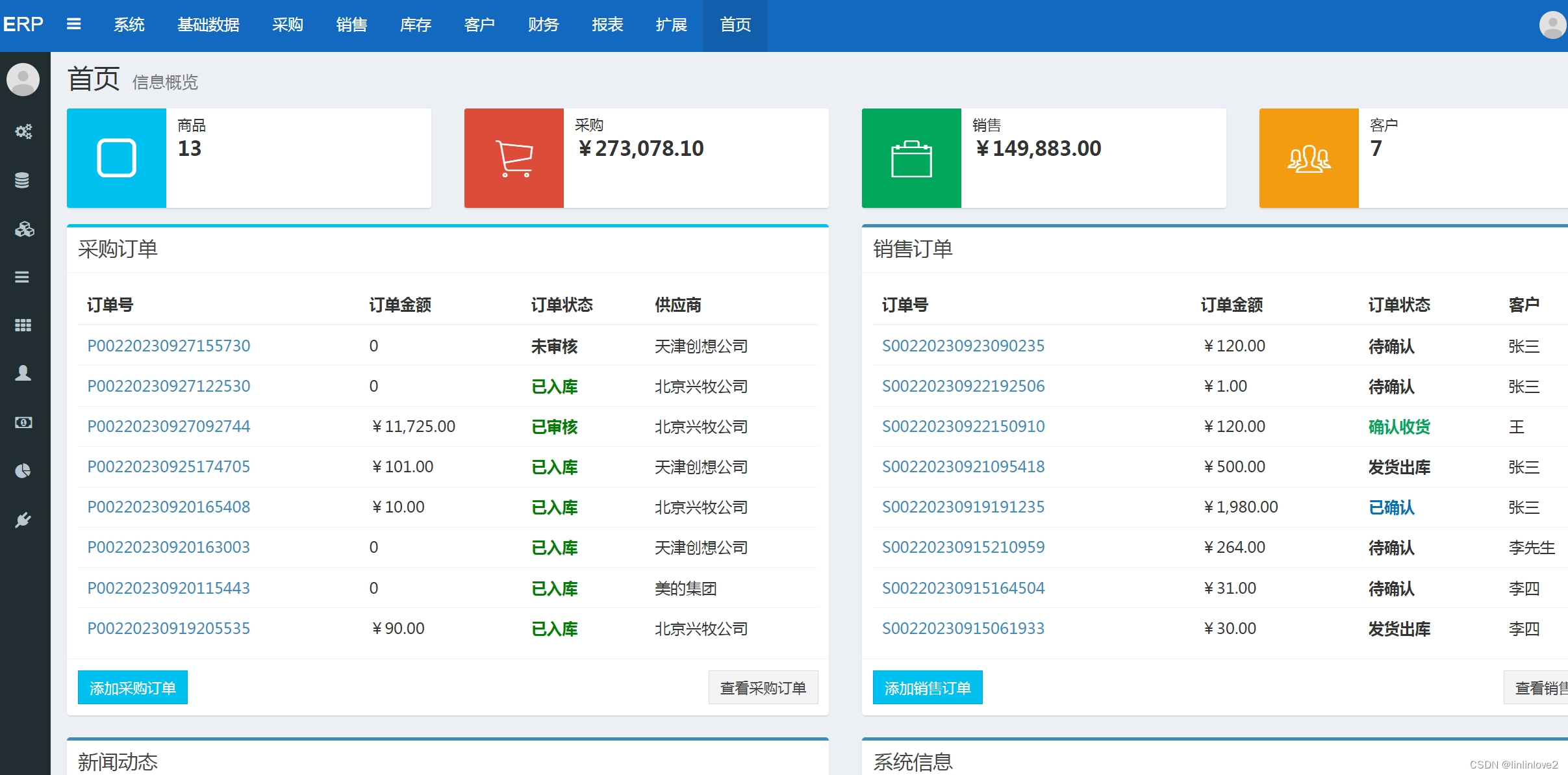Open sales order S00220230923090235
The width and height of the screenshot is (1568, 775).
[963, 346]
